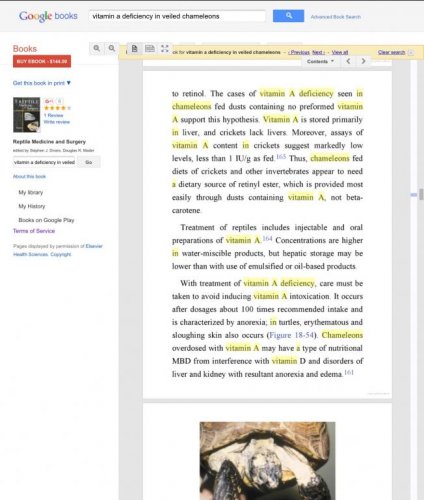Viewport: 424px width, 500px height.
Task: Click the blue search magnifier button
Action: (288, 16)
